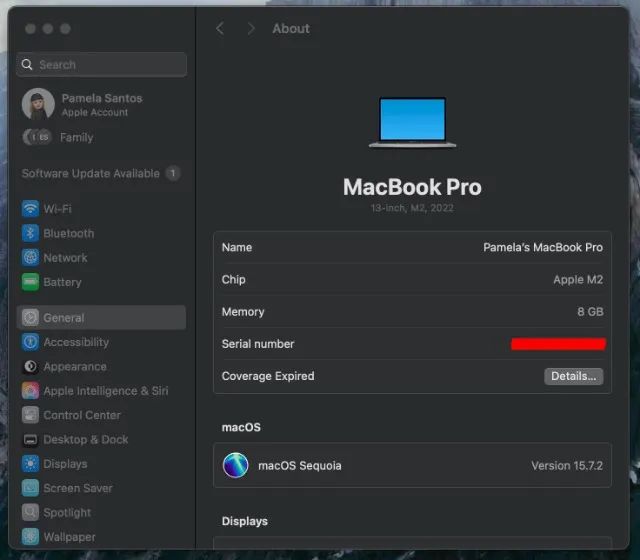Click the Software Update badge showing 1
This screenshot has height=560, width=640.
[173, 173]
